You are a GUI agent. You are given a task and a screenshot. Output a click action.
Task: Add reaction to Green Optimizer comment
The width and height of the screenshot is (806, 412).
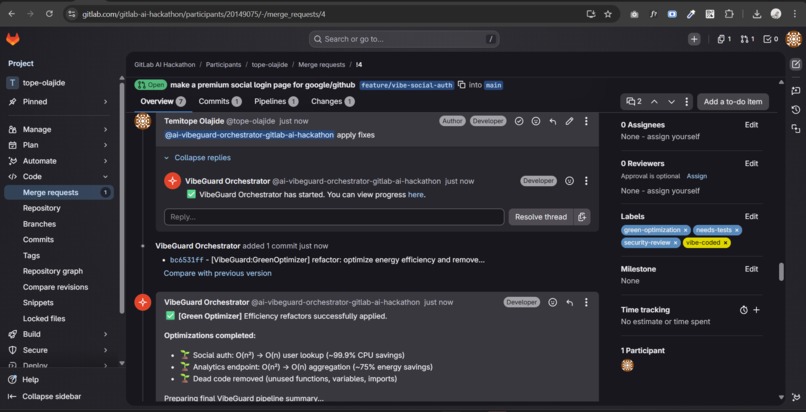pyautogui.click(x=553, y=303)
